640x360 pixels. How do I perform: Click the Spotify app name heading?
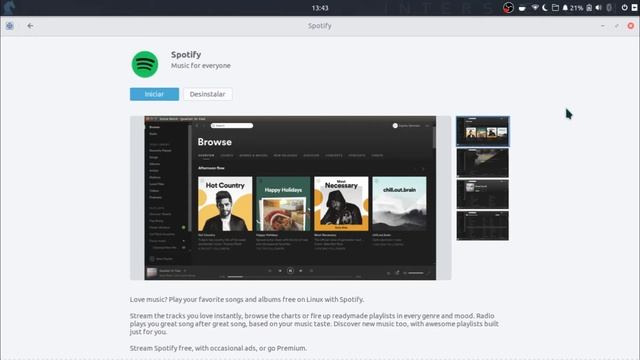186,54
